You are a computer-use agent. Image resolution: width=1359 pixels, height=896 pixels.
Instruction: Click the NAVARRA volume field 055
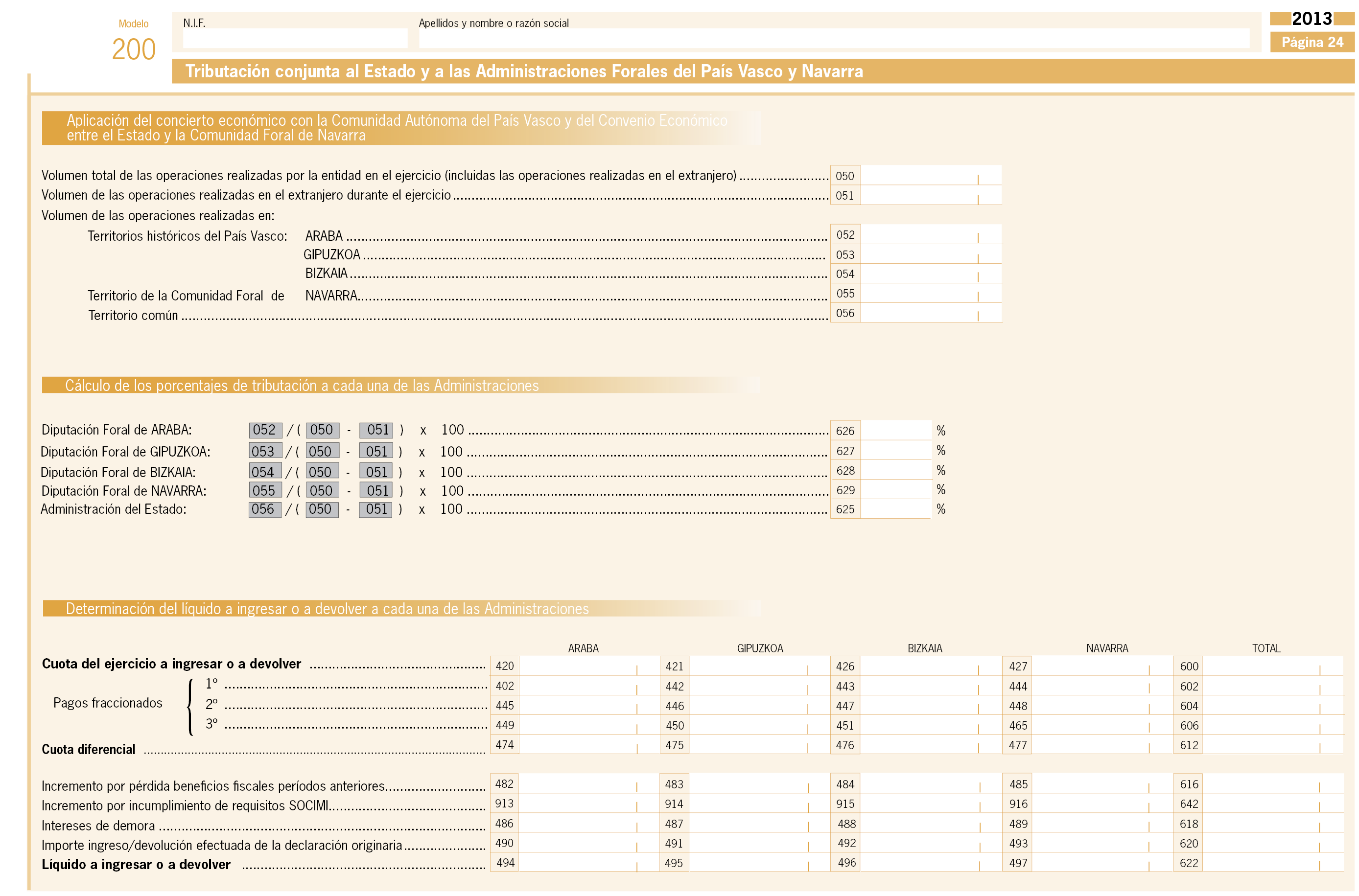tap(930, 293)
